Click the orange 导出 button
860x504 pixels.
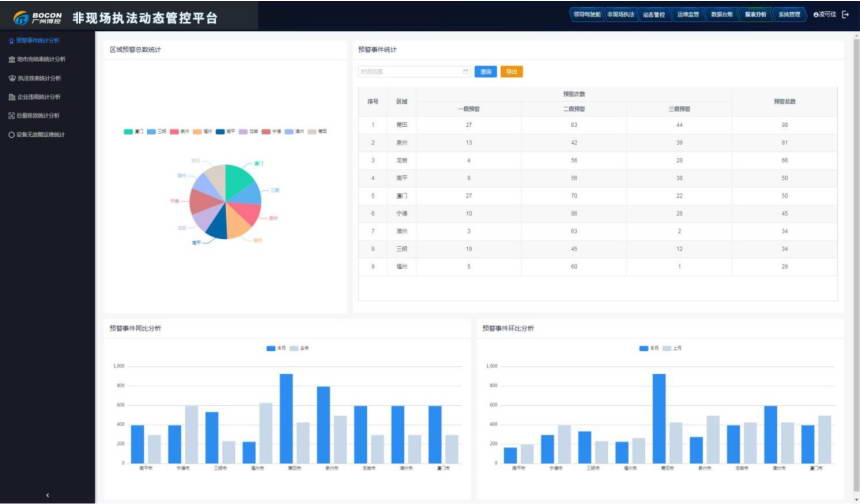click(x=511, y=71)
